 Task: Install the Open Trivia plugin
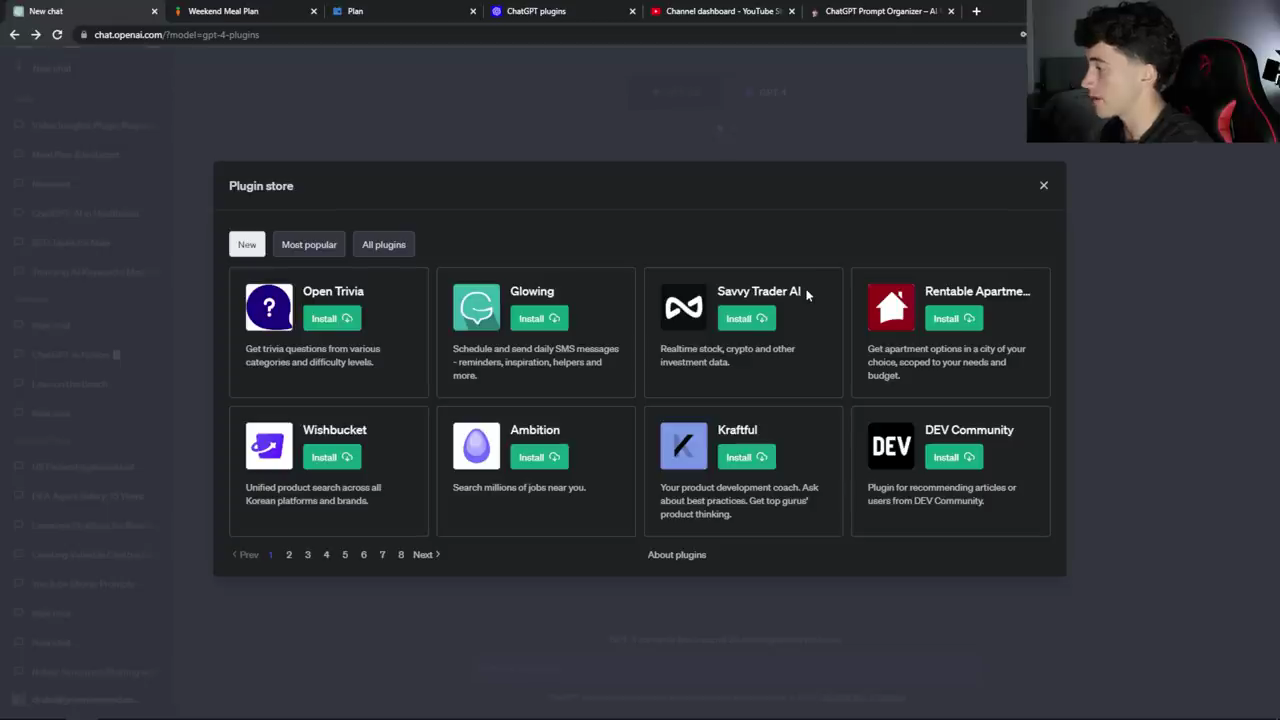(332, 318)
